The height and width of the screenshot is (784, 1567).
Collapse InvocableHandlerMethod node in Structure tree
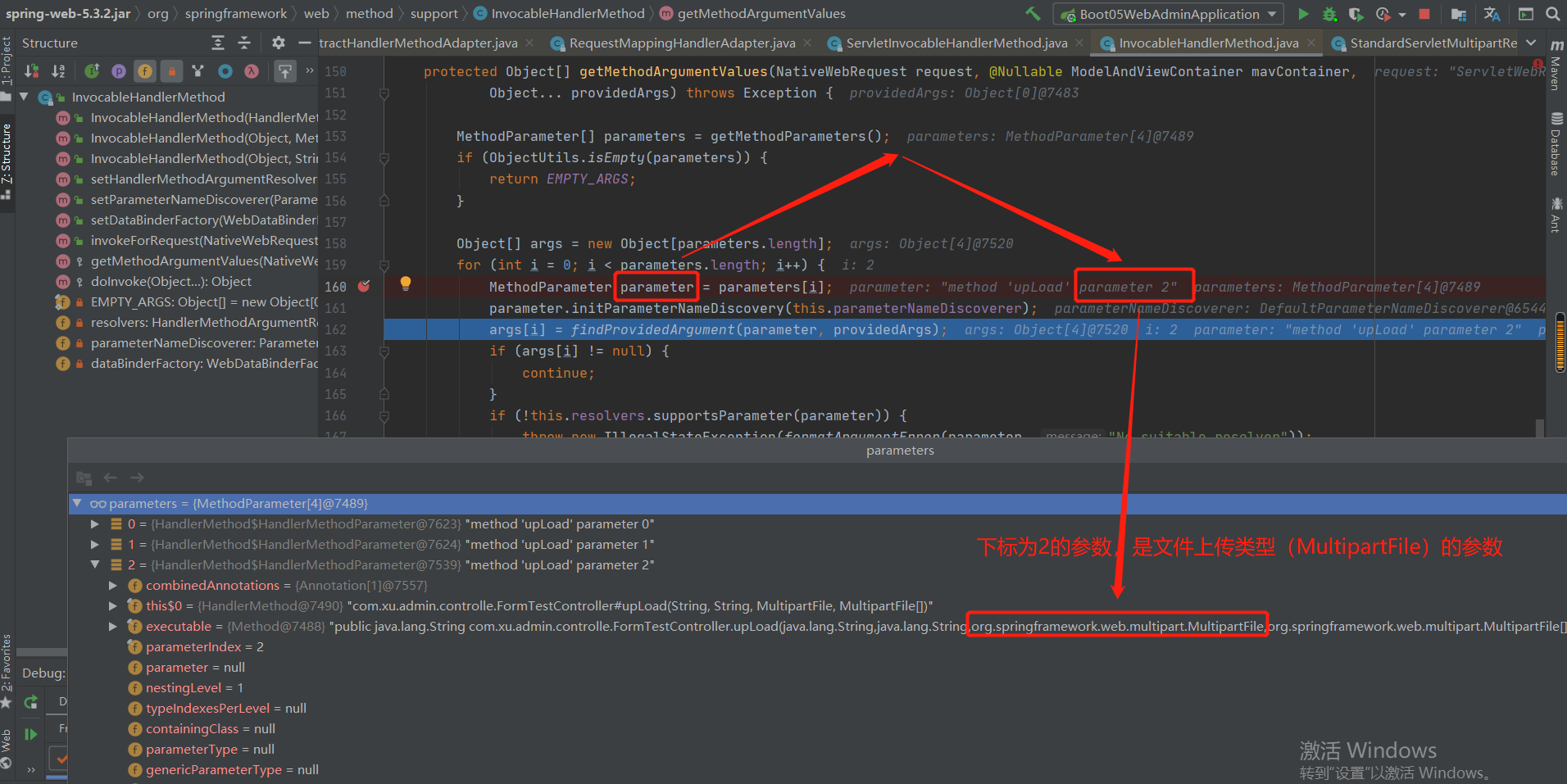click(x=24, y=97)
